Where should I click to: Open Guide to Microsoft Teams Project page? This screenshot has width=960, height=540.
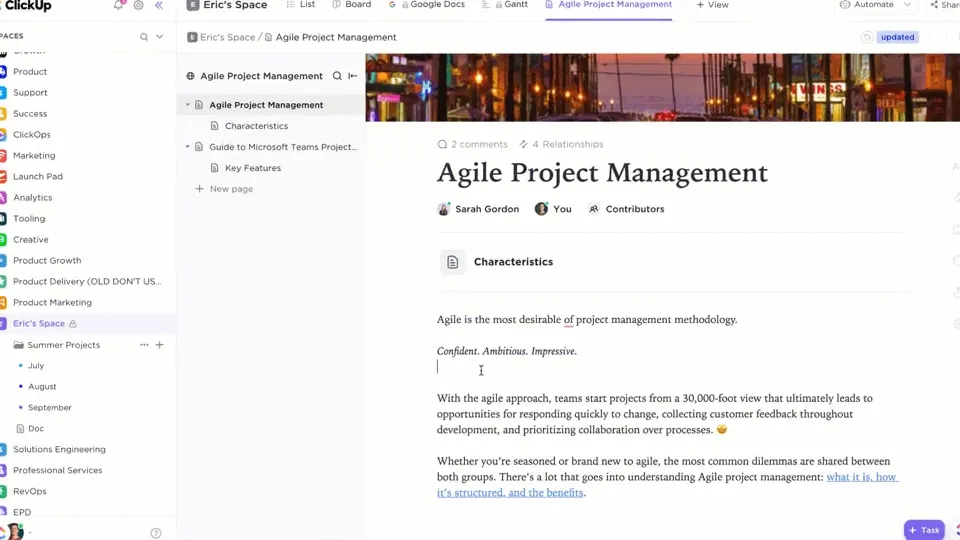click(x=283, y=147)
